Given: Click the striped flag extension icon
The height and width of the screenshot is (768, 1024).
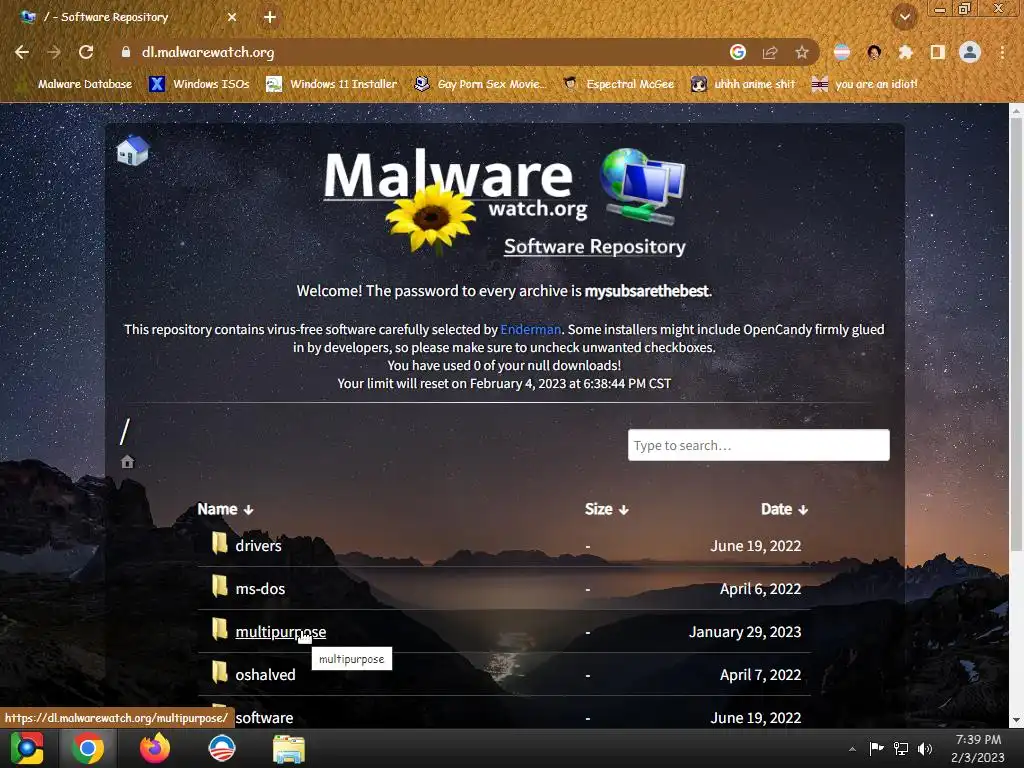Looking at the screenshot, I should pyautogui.click(x=842, y=52).
